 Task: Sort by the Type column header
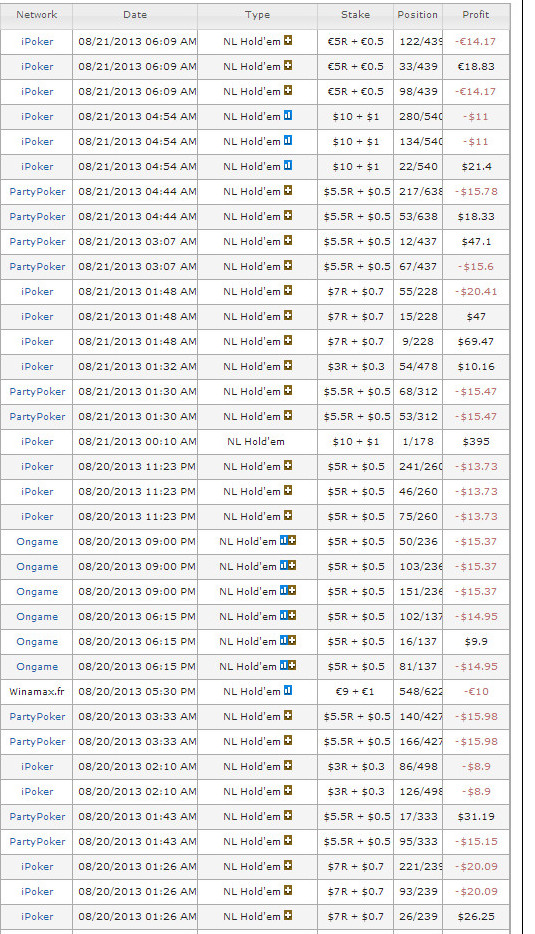[x=257, y=15]
